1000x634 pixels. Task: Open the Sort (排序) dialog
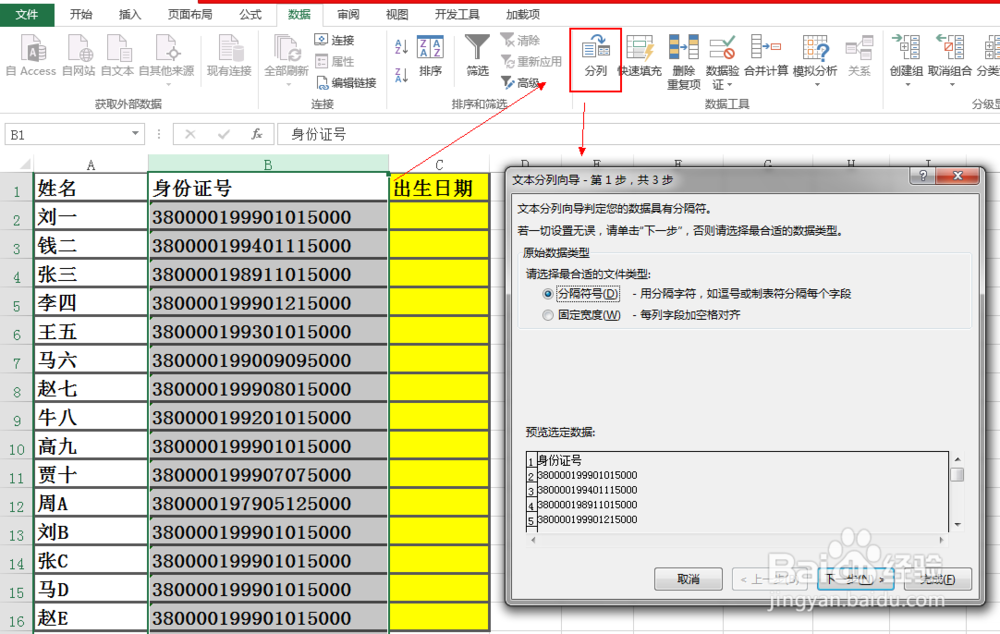point(430,56)
